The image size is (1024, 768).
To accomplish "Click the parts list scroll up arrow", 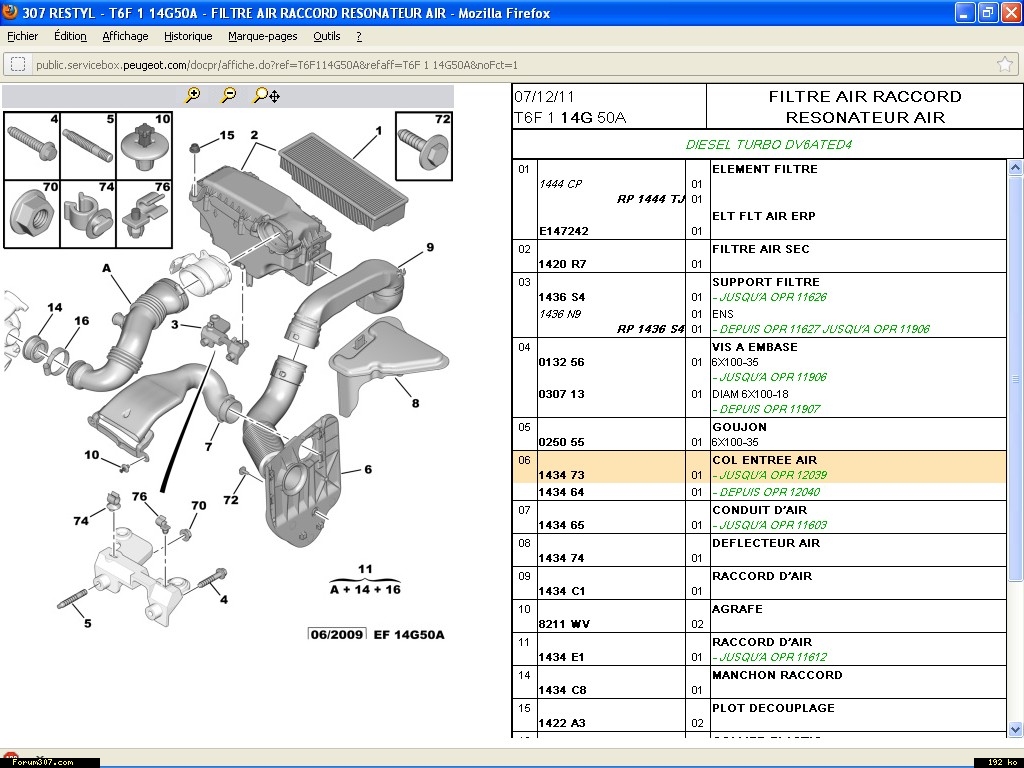I will 1015,167.
